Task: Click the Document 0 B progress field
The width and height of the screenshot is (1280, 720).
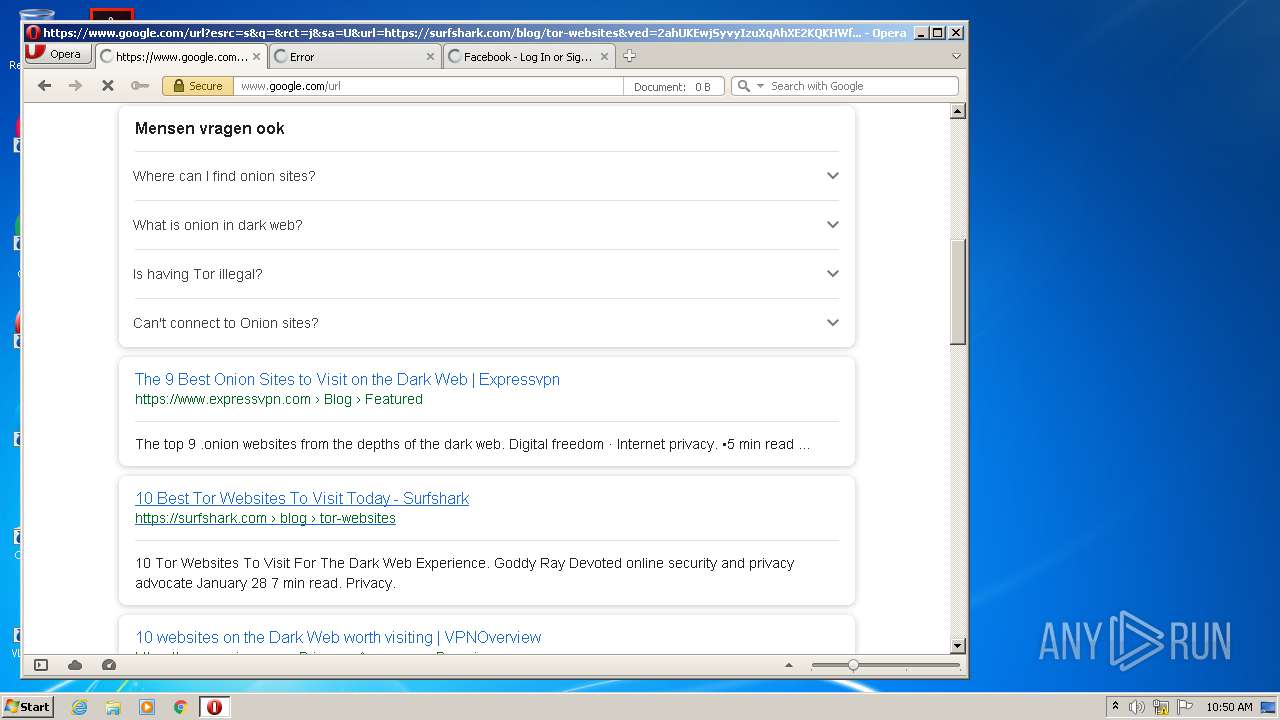Action: tap(674, 86)
